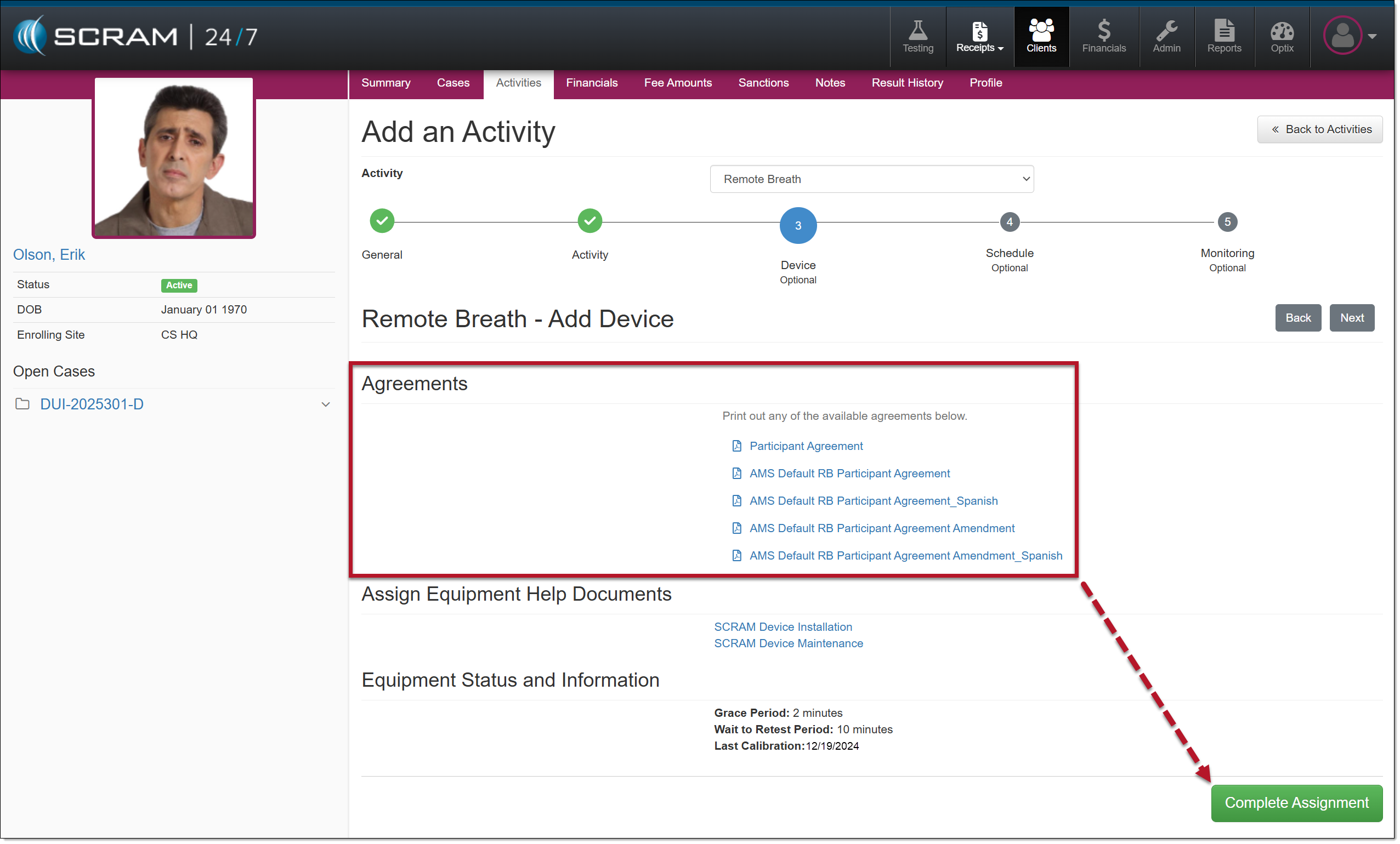Open the SCRAM Device Installation link

tap(783, 626)
